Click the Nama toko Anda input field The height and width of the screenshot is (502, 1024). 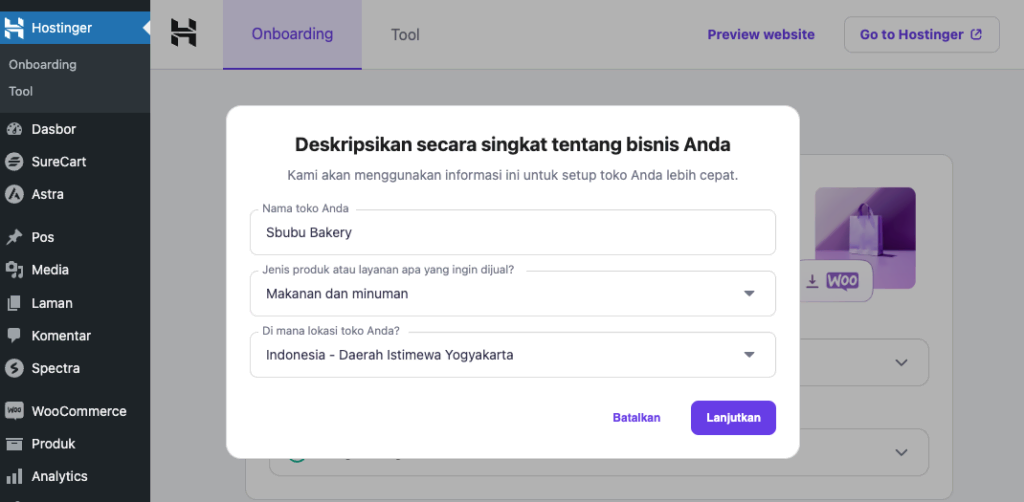pos(512,233)
